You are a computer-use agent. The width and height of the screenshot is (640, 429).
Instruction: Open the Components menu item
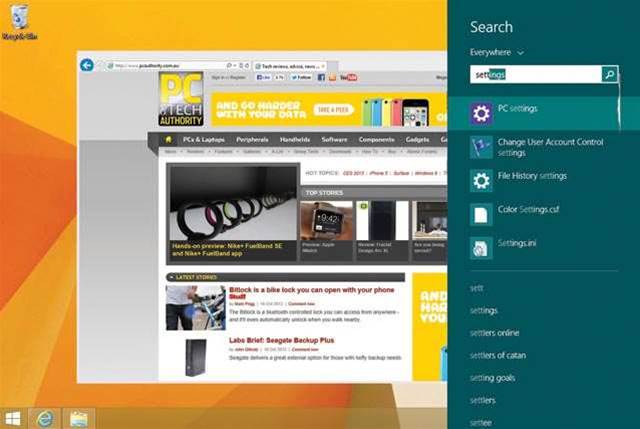(376, 140)
